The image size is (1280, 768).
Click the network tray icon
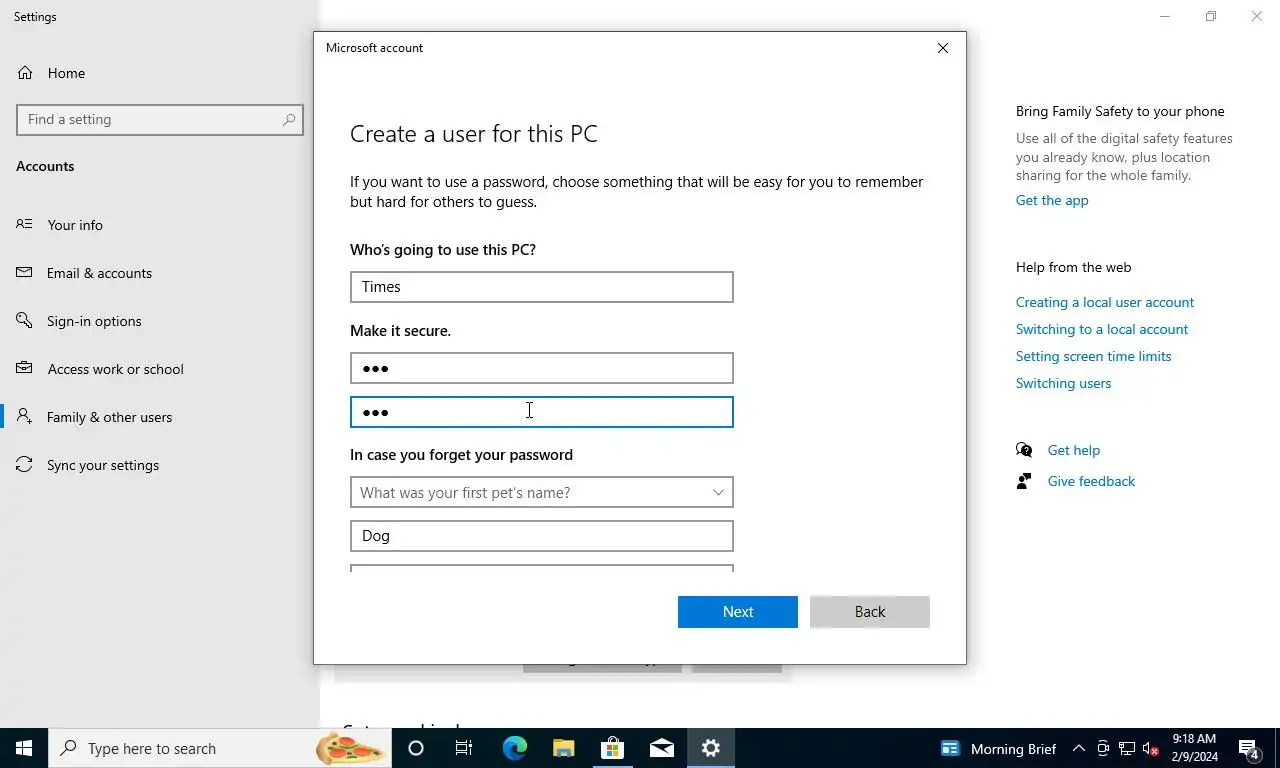1127,748
